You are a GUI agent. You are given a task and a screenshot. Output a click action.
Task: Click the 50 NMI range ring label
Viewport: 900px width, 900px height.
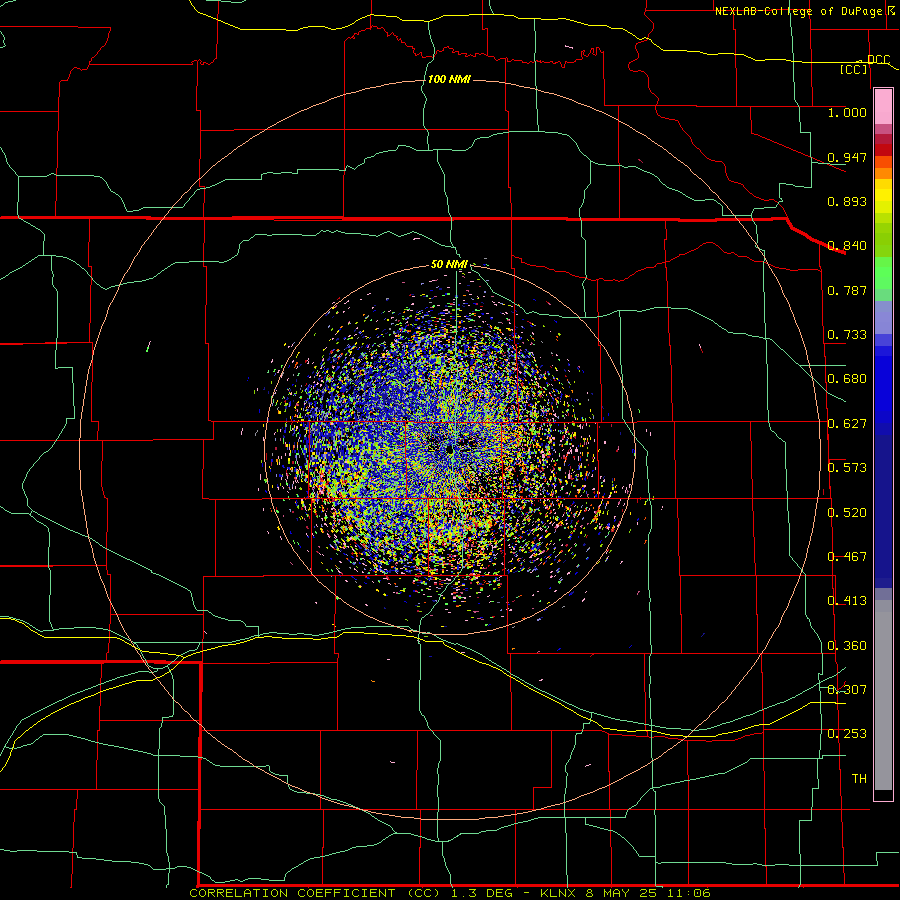click(x=449, y=264)
